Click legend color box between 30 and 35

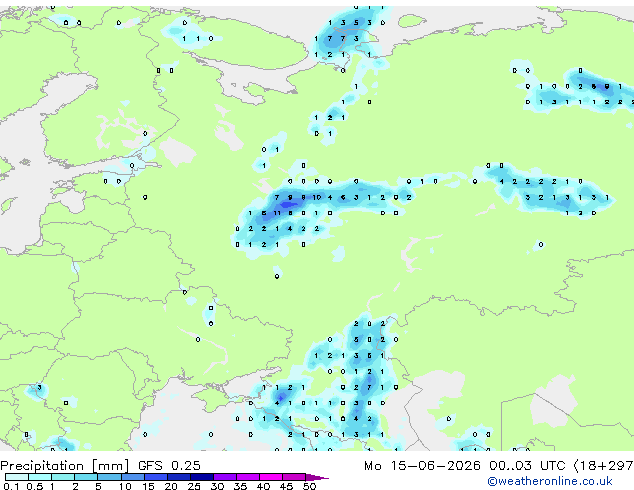225,477
